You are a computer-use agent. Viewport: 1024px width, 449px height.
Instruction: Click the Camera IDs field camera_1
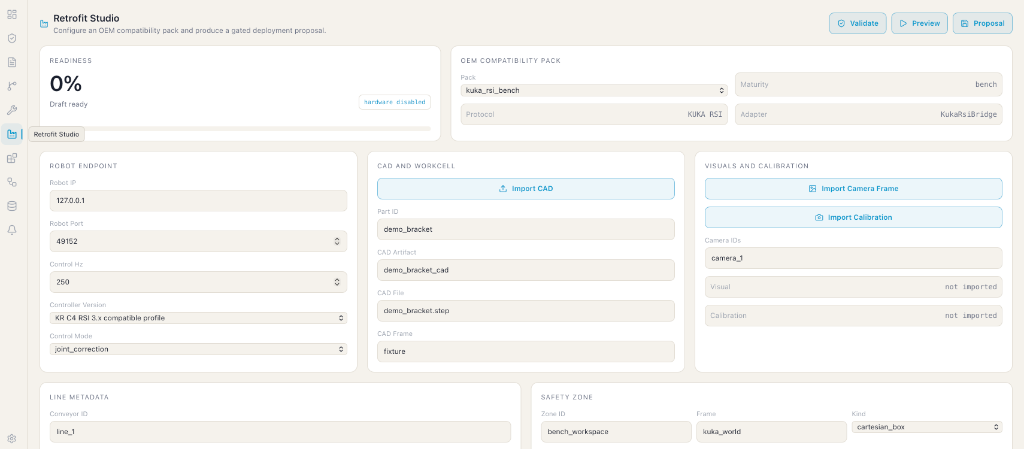pyautogui.click(x=854, y=258)
